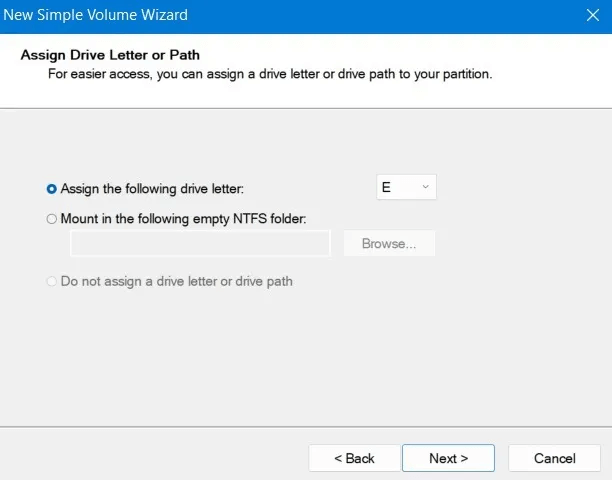Open the drive letter E dropdown
Viewport: 612px width, 480px height.
pos(406,187)
